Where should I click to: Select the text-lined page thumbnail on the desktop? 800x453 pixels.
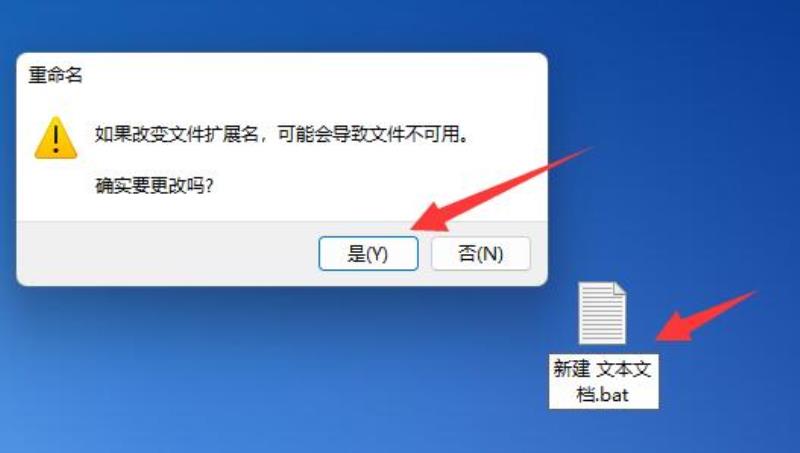click(602, 313)
